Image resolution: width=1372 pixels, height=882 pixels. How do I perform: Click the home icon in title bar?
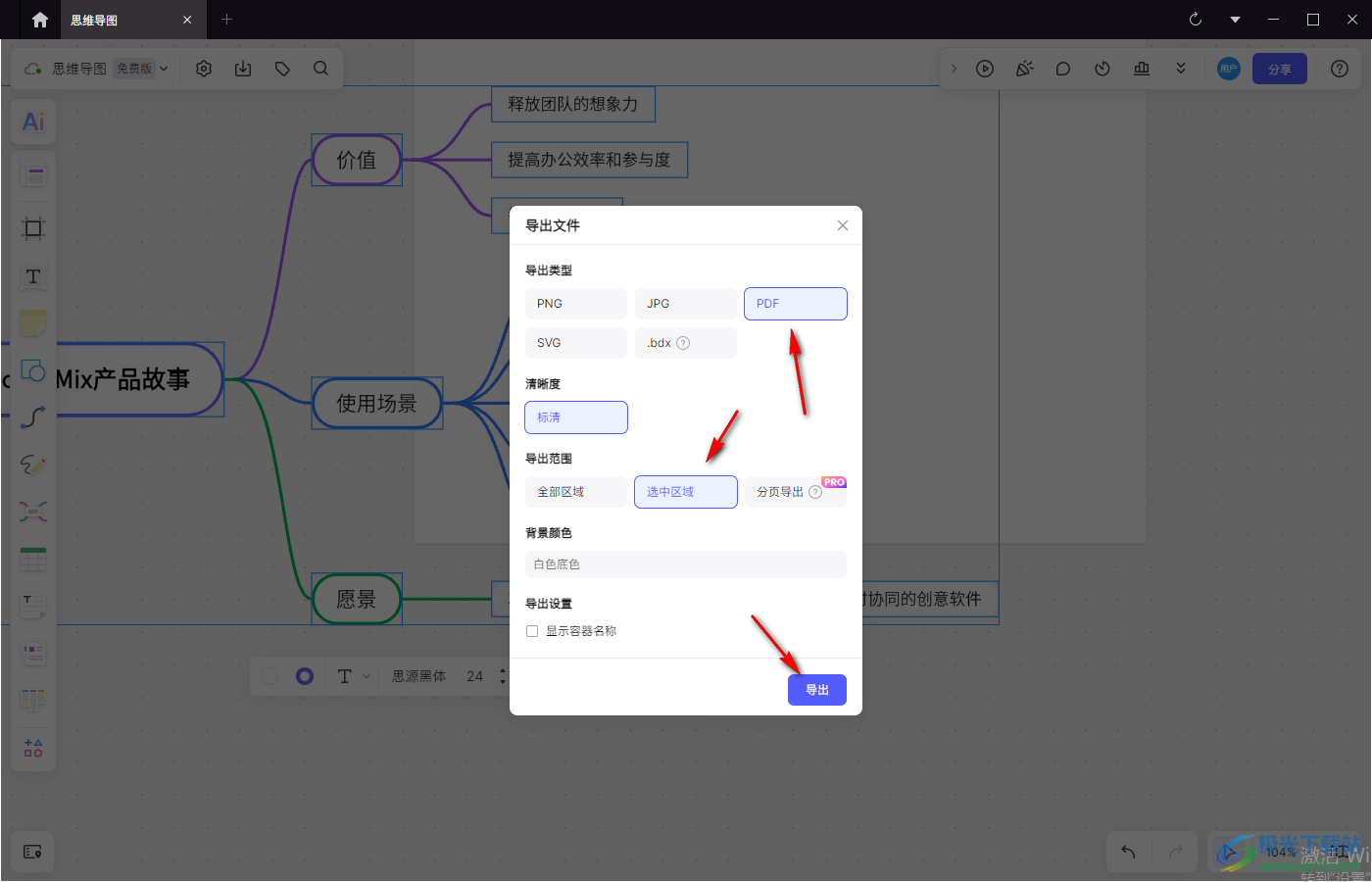tap(40, 20)
